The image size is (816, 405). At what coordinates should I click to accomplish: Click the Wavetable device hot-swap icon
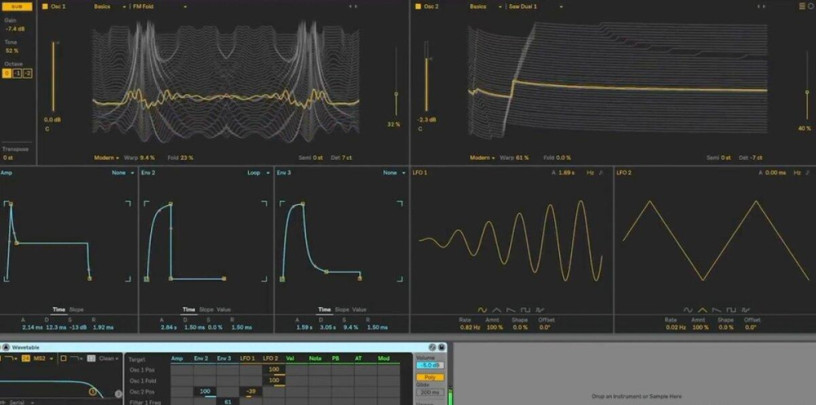click(x=432, y=347)
